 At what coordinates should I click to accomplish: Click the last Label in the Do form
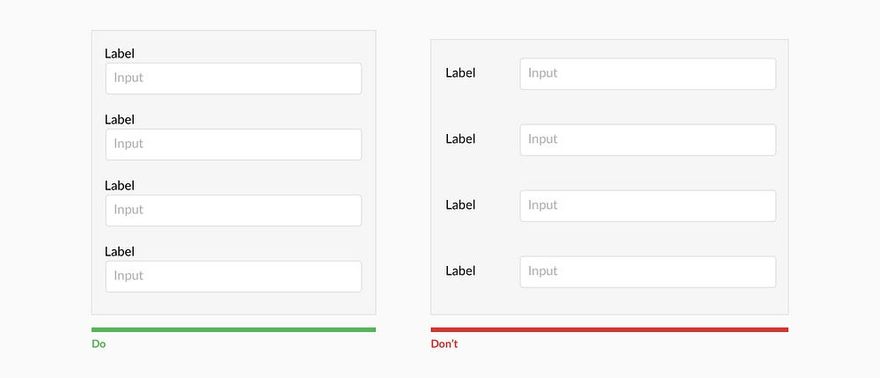tap(120, 252)
